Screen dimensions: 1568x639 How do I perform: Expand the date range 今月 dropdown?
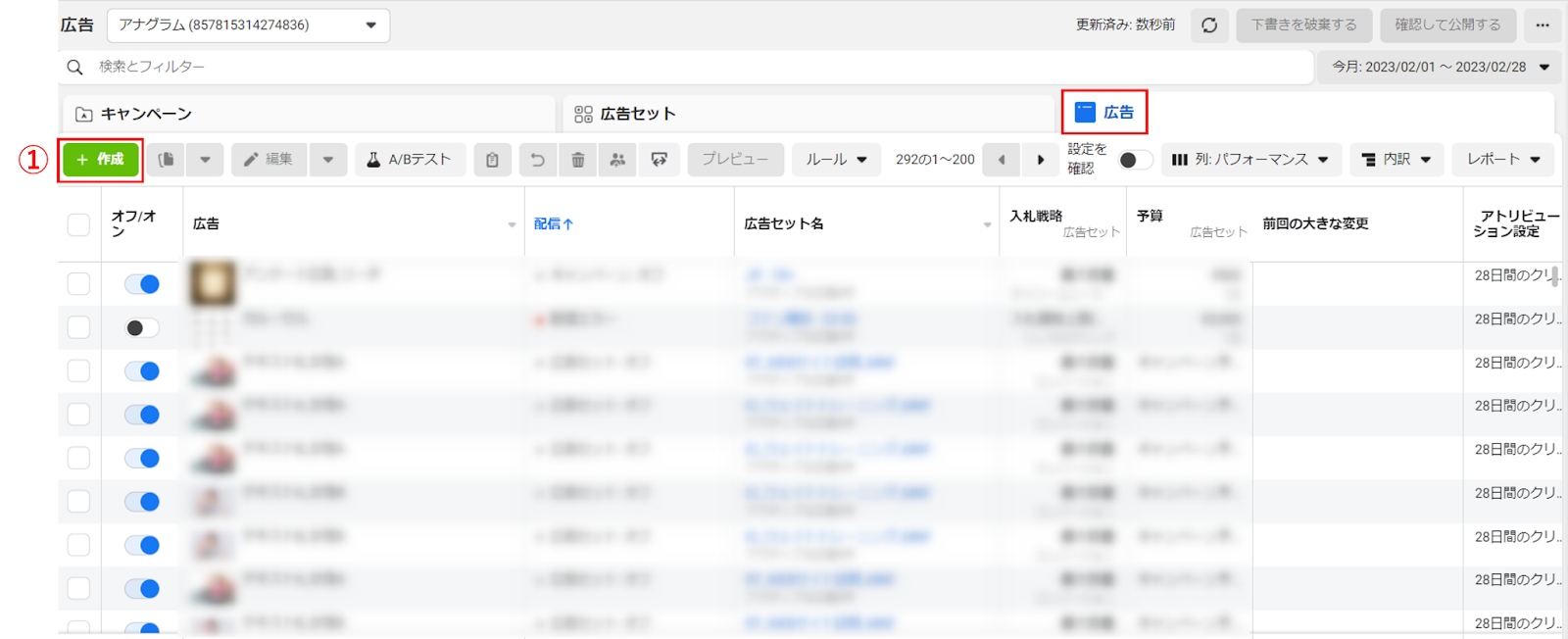[x=1439, y=67]
